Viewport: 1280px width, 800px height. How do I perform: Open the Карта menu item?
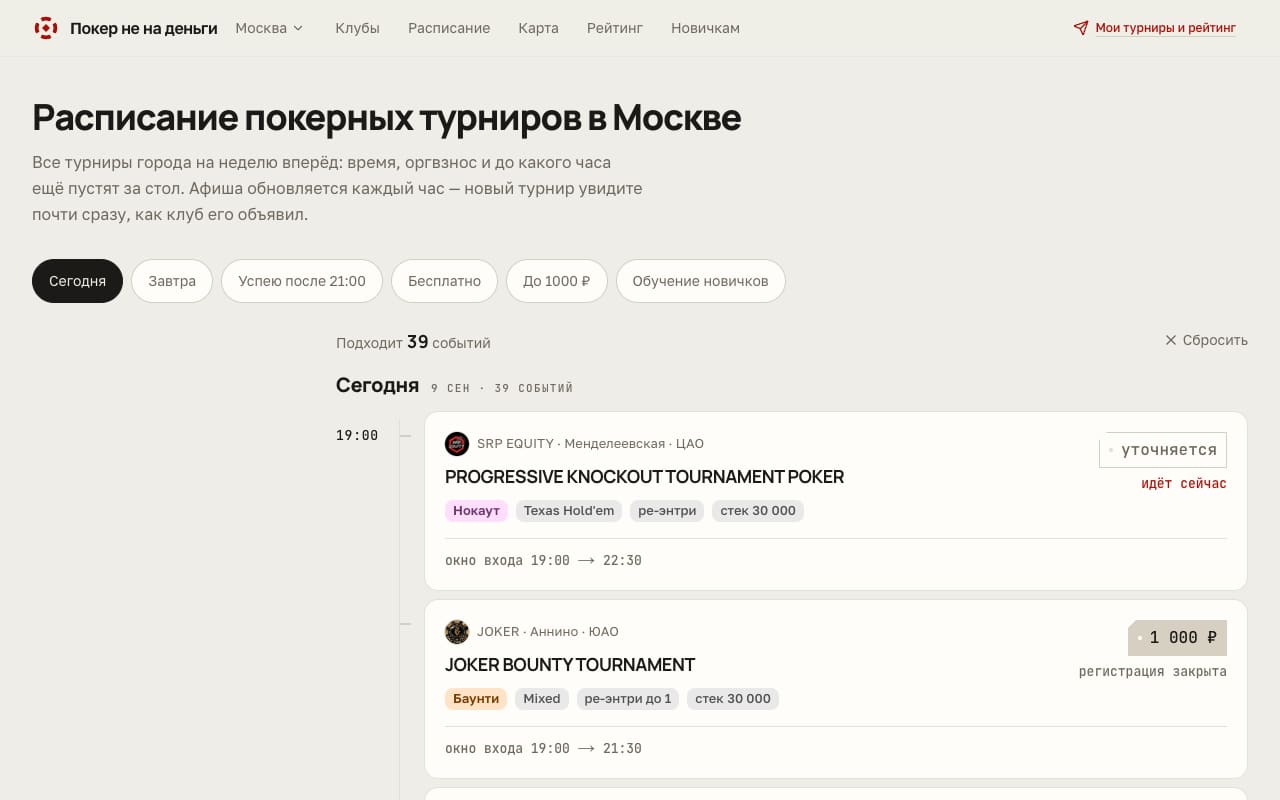point(538,28)
